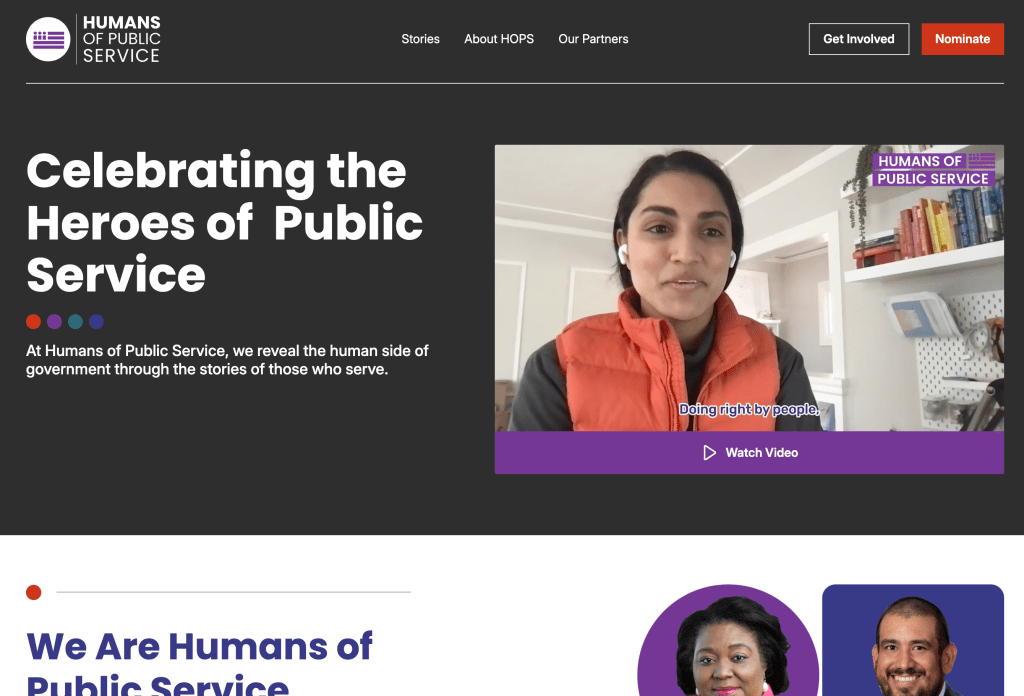The image size is (1024, 696).
Task: Open the Stories menu item
Action: 421,39
